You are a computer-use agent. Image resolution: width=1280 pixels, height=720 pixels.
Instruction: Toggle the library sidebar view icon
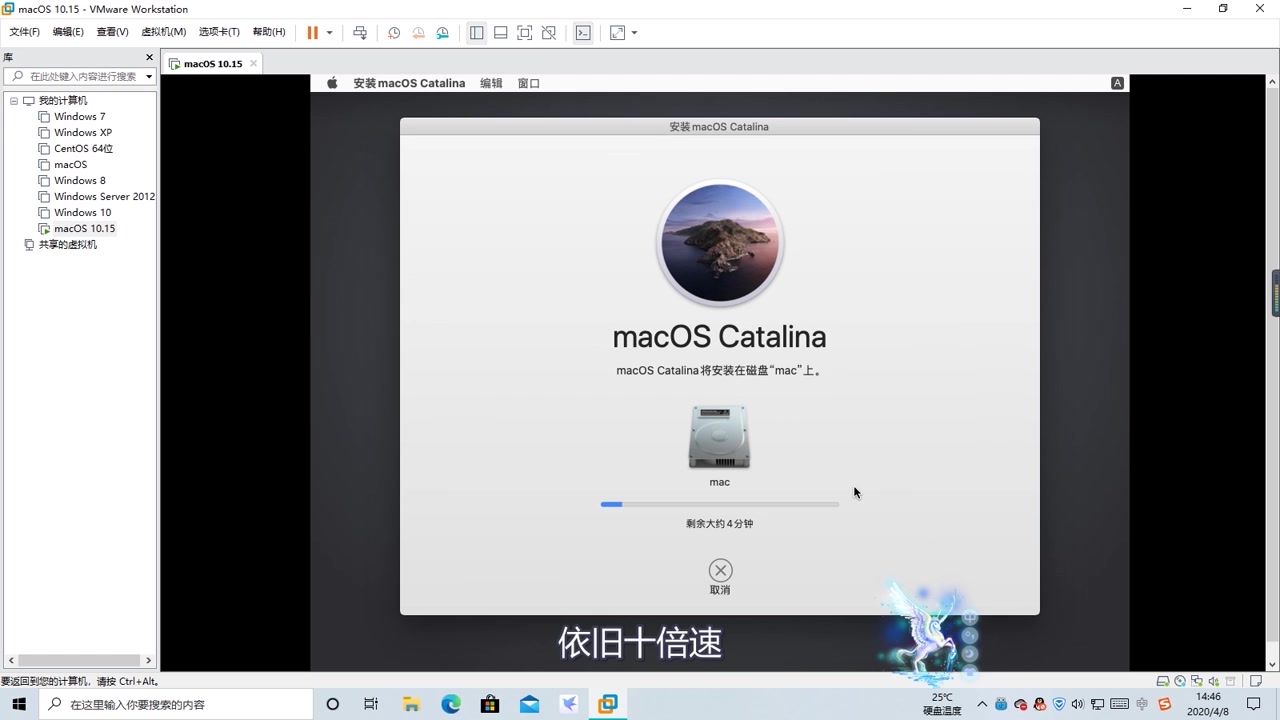476,32
